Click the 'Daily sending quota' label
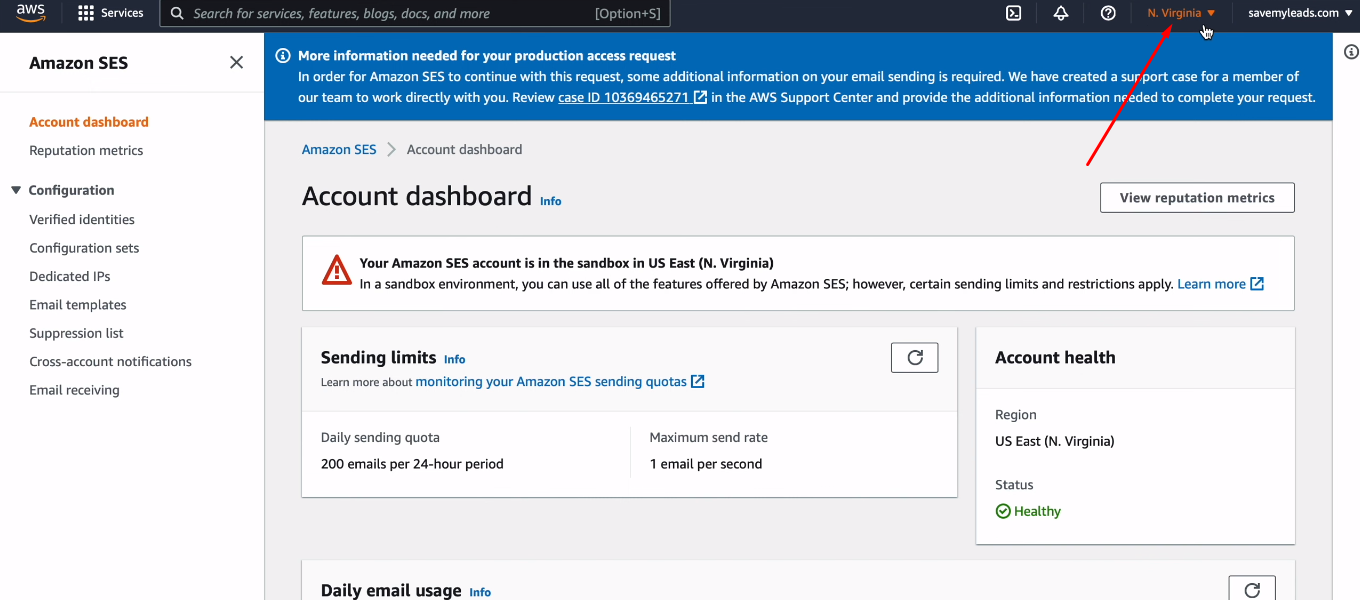The image size is (1360, 600). (380, 438)
